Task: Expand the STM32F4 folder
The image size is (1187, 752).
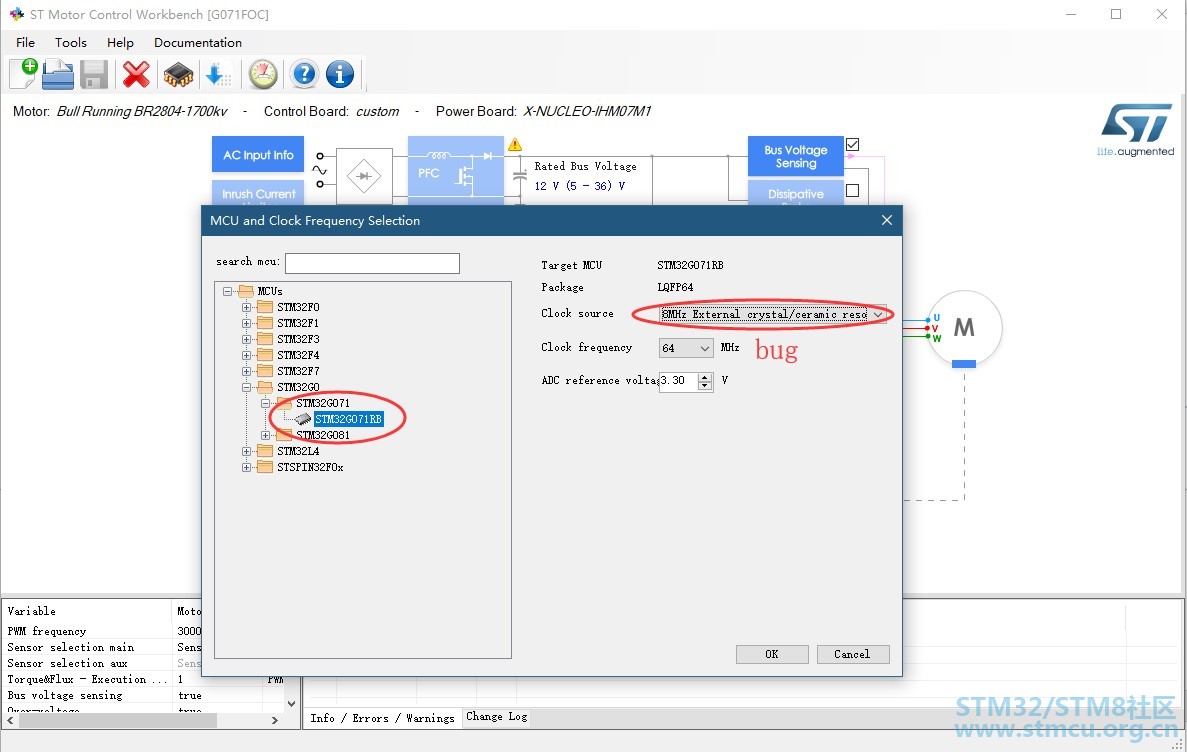Action: 246,355
